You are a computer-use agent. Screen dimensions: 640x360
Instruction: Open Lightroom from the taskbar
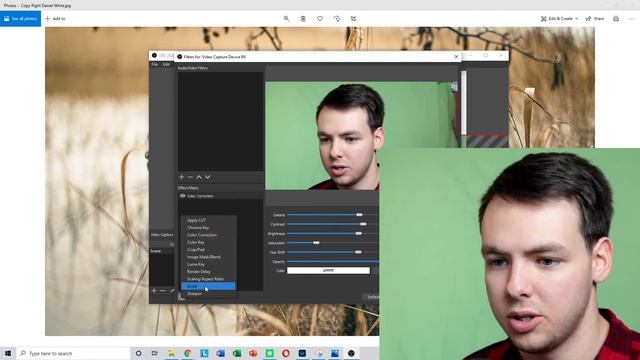pos(302,353)
